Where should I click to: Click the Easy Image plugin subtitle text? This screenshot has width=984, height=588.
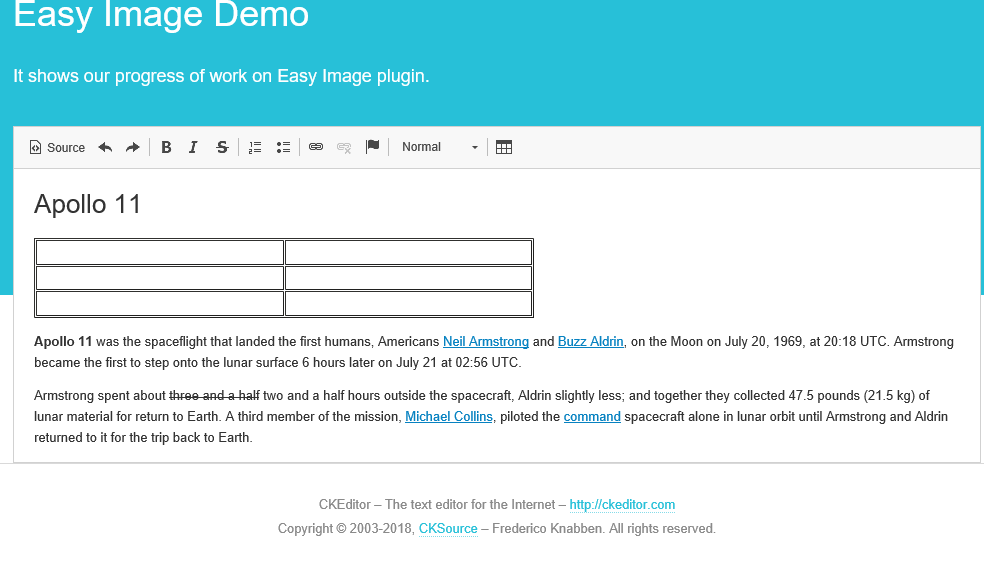221,76
